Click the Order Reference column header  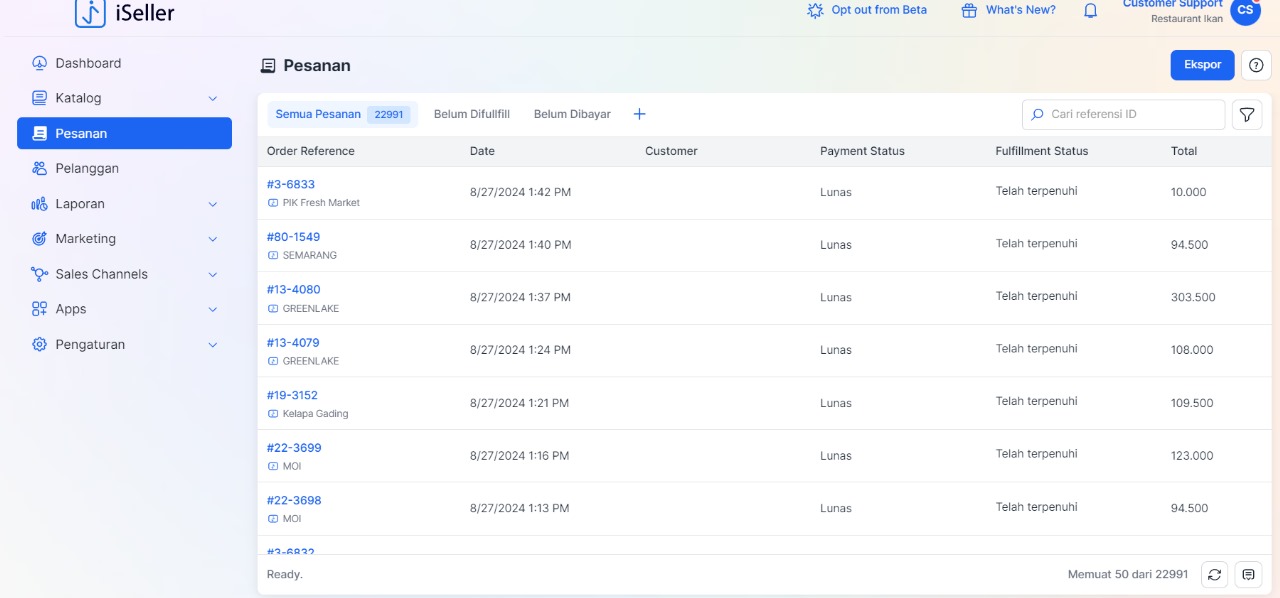pos(311,151)
